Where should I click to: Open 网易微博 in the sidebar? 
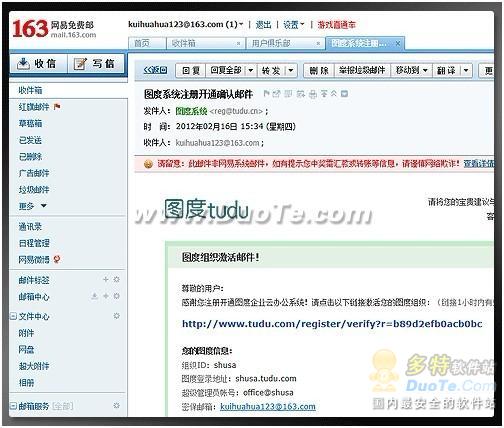pos(34,260)
